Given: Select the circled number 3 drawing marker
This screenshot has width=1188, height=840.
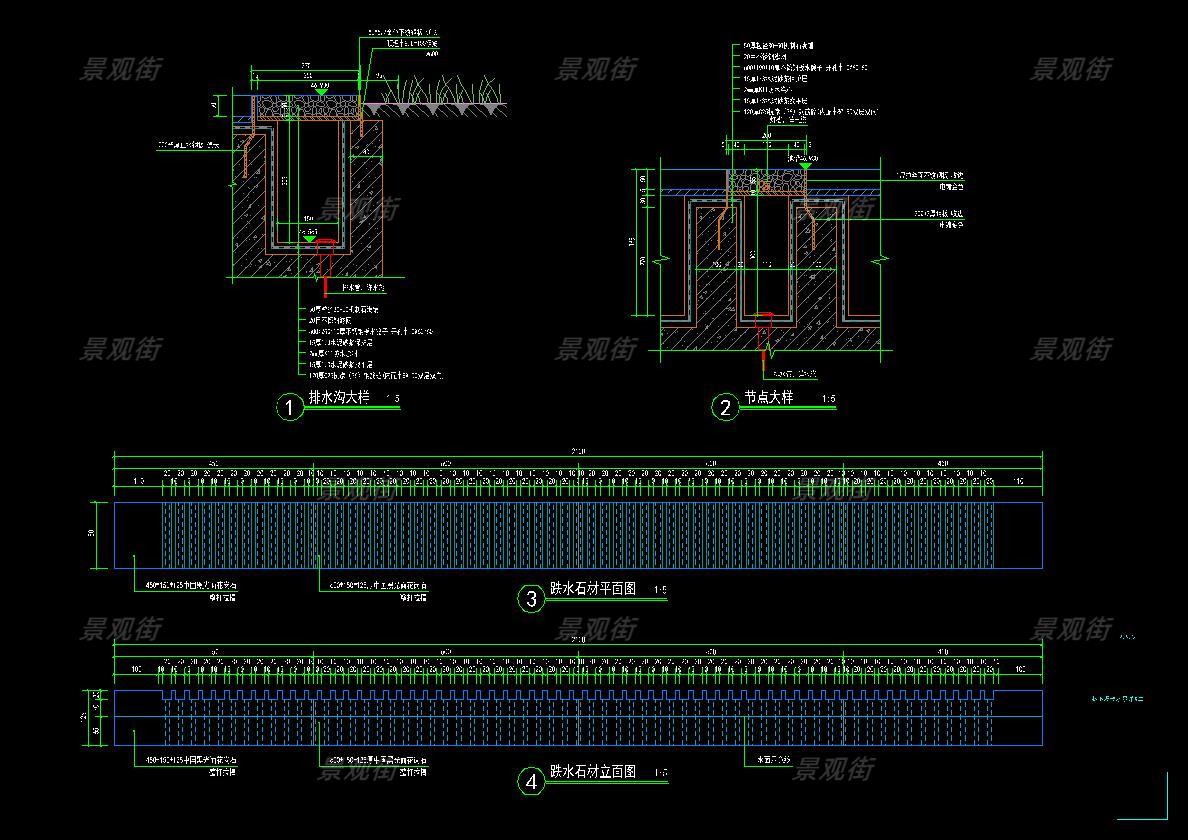Looking at the screenshot, I should point(531,598).
